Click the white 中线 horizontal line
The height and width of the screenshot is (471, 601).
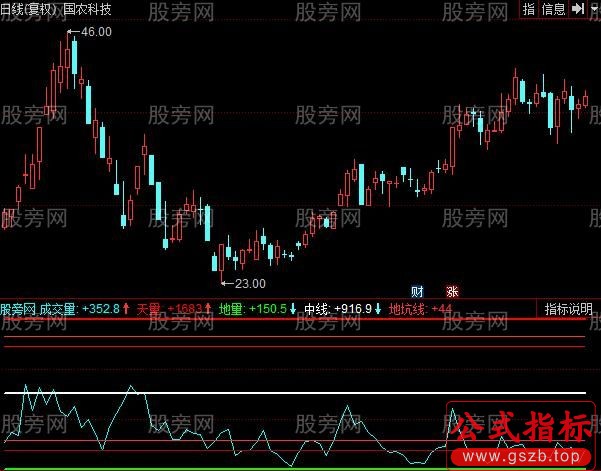(300, 392)
